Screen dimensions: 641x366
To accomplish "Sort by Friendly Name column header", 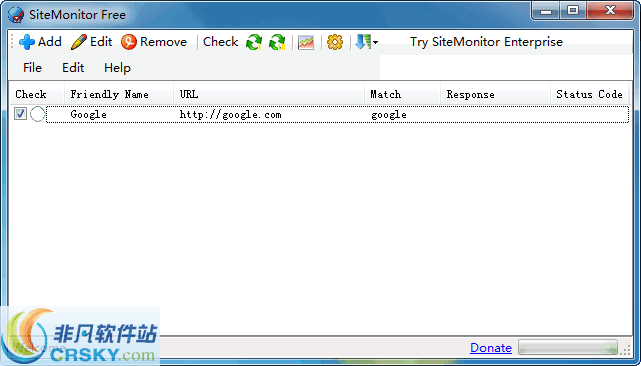I will click(119, 94).
